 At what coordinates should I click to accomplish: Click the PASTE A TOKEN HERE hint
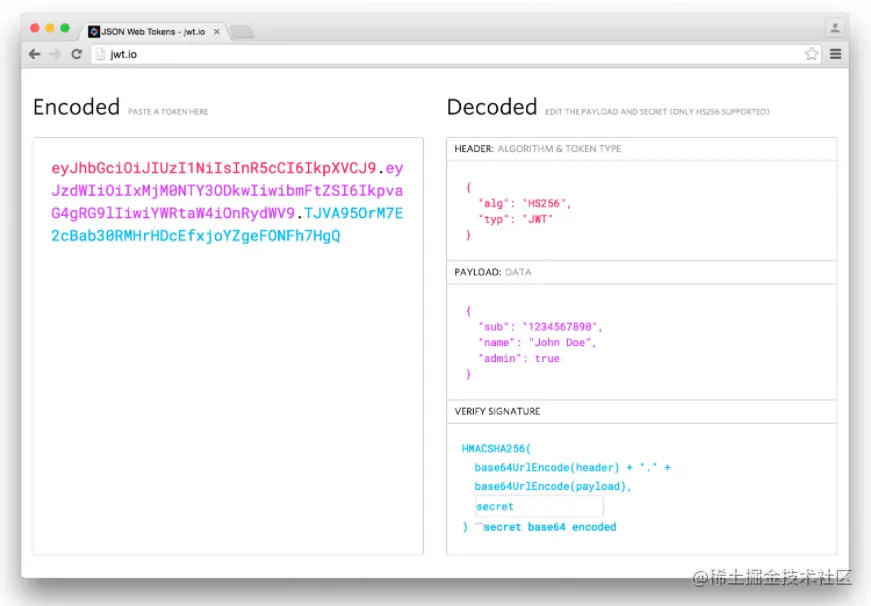(168, 112)
